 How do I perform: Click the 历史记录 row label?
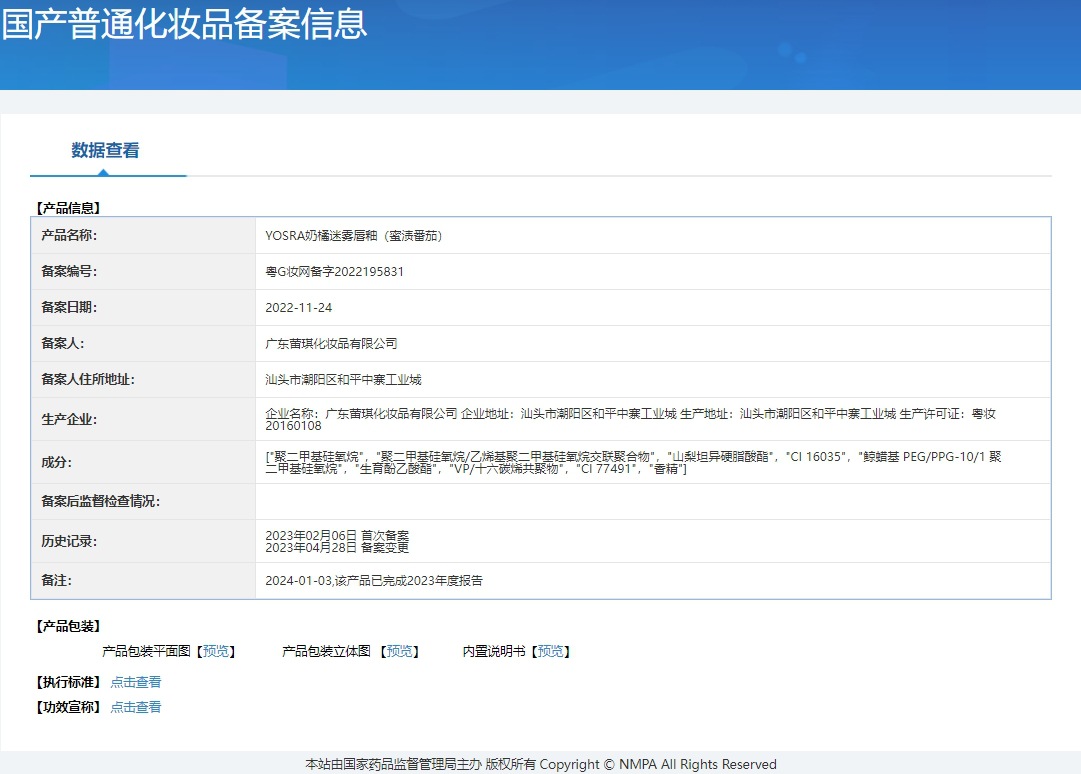[69, 541]
